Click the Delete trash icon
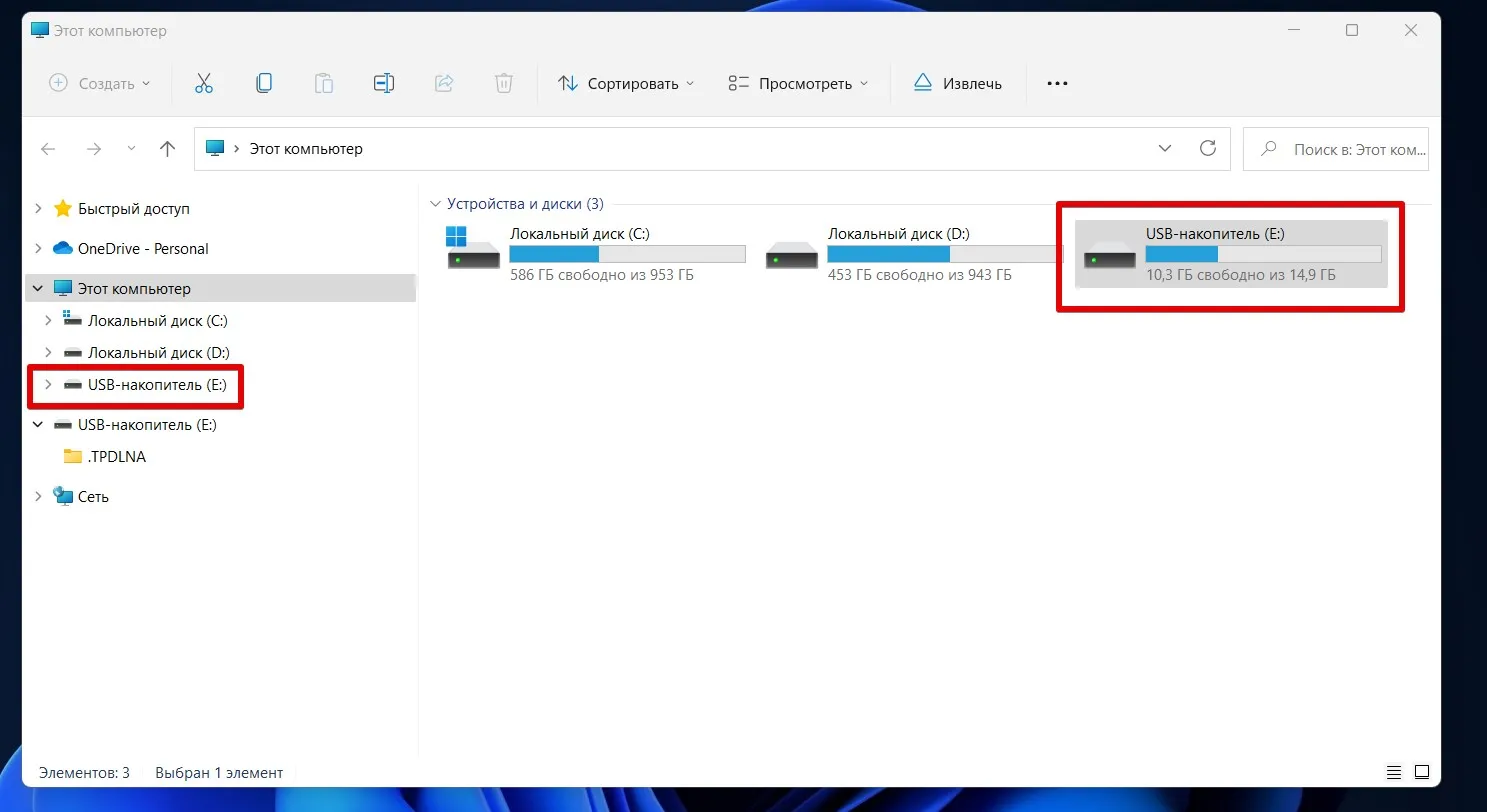The image size is (1487, 812). coord(504,83)
